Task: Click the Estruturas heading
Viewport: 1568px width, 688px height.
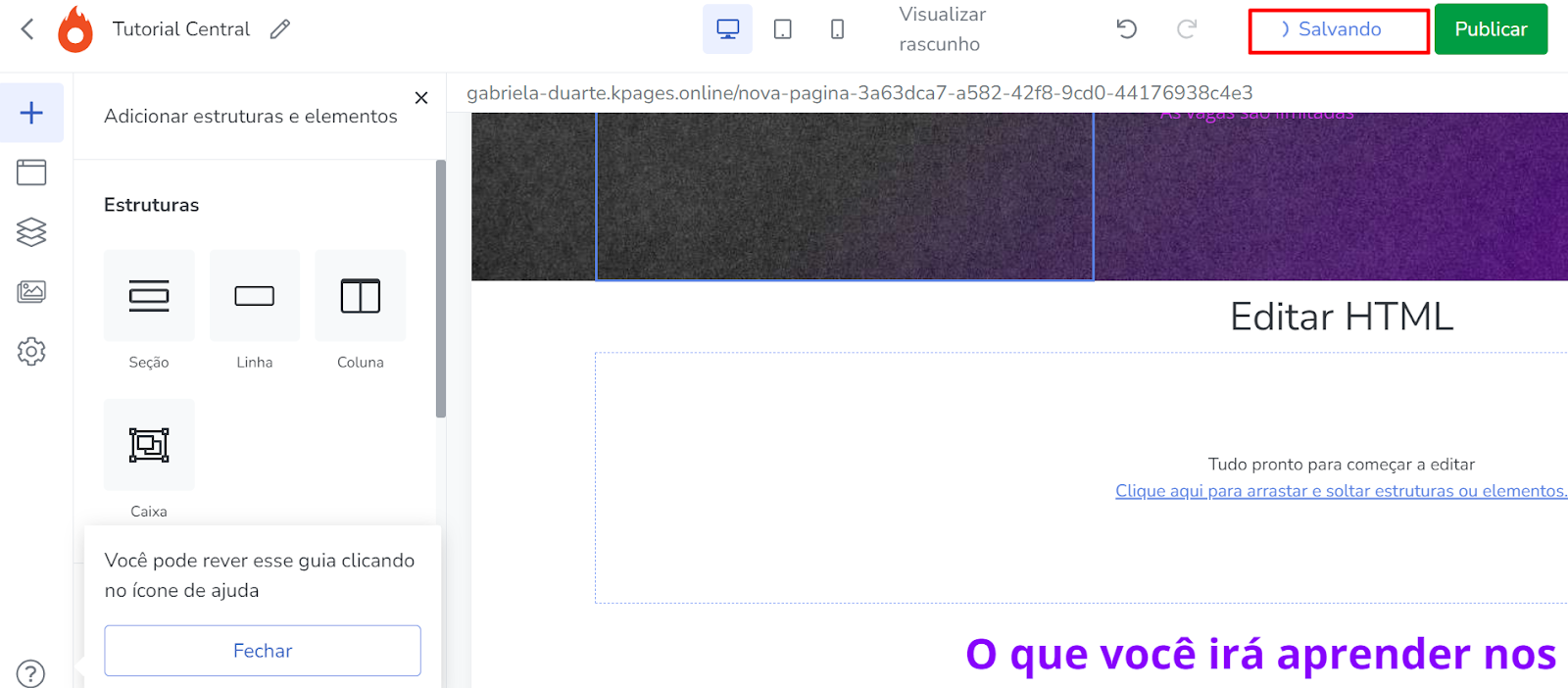Action: coord(151,205)
